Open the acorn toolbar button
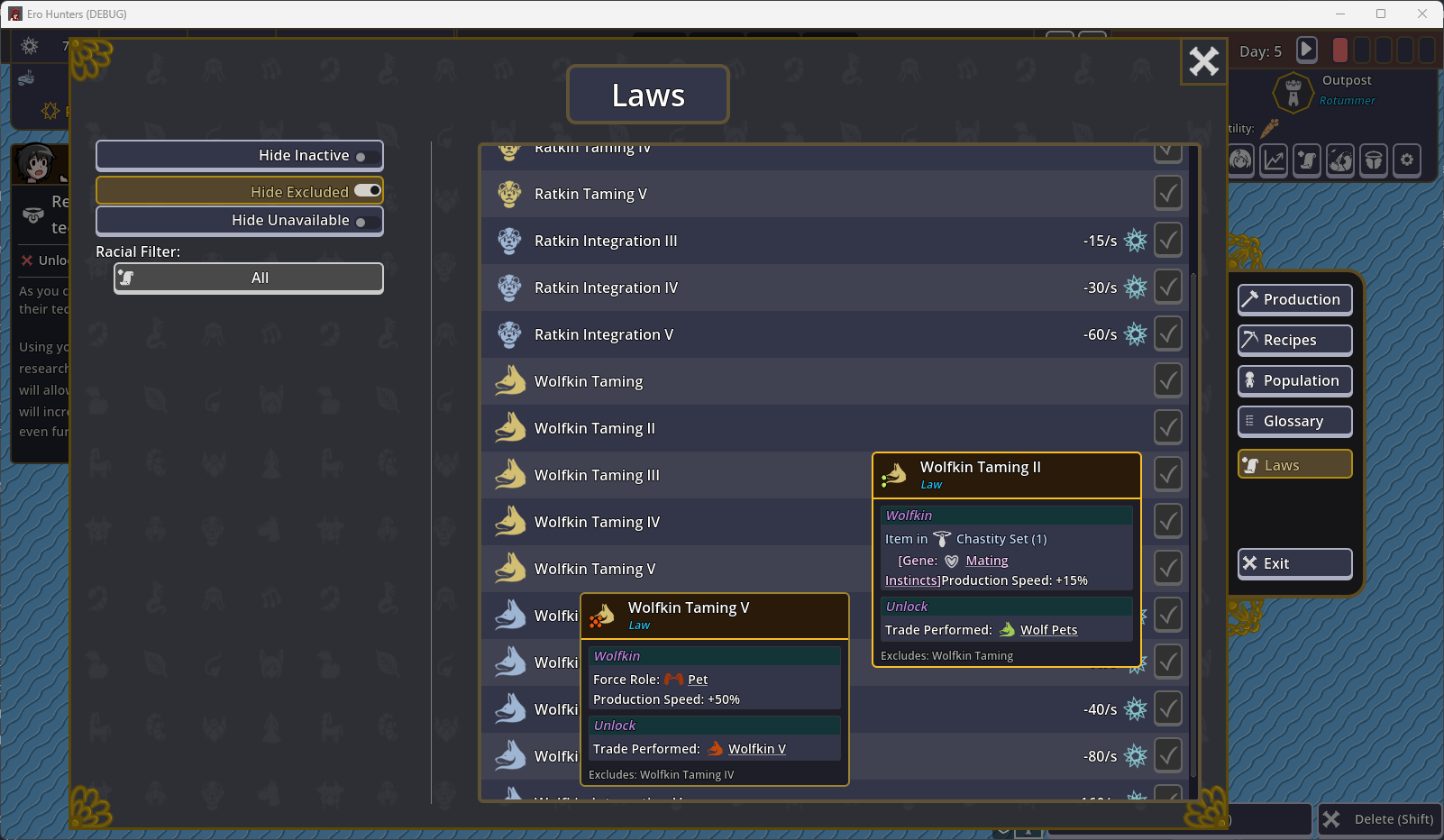 click(x=1374, y=160)
